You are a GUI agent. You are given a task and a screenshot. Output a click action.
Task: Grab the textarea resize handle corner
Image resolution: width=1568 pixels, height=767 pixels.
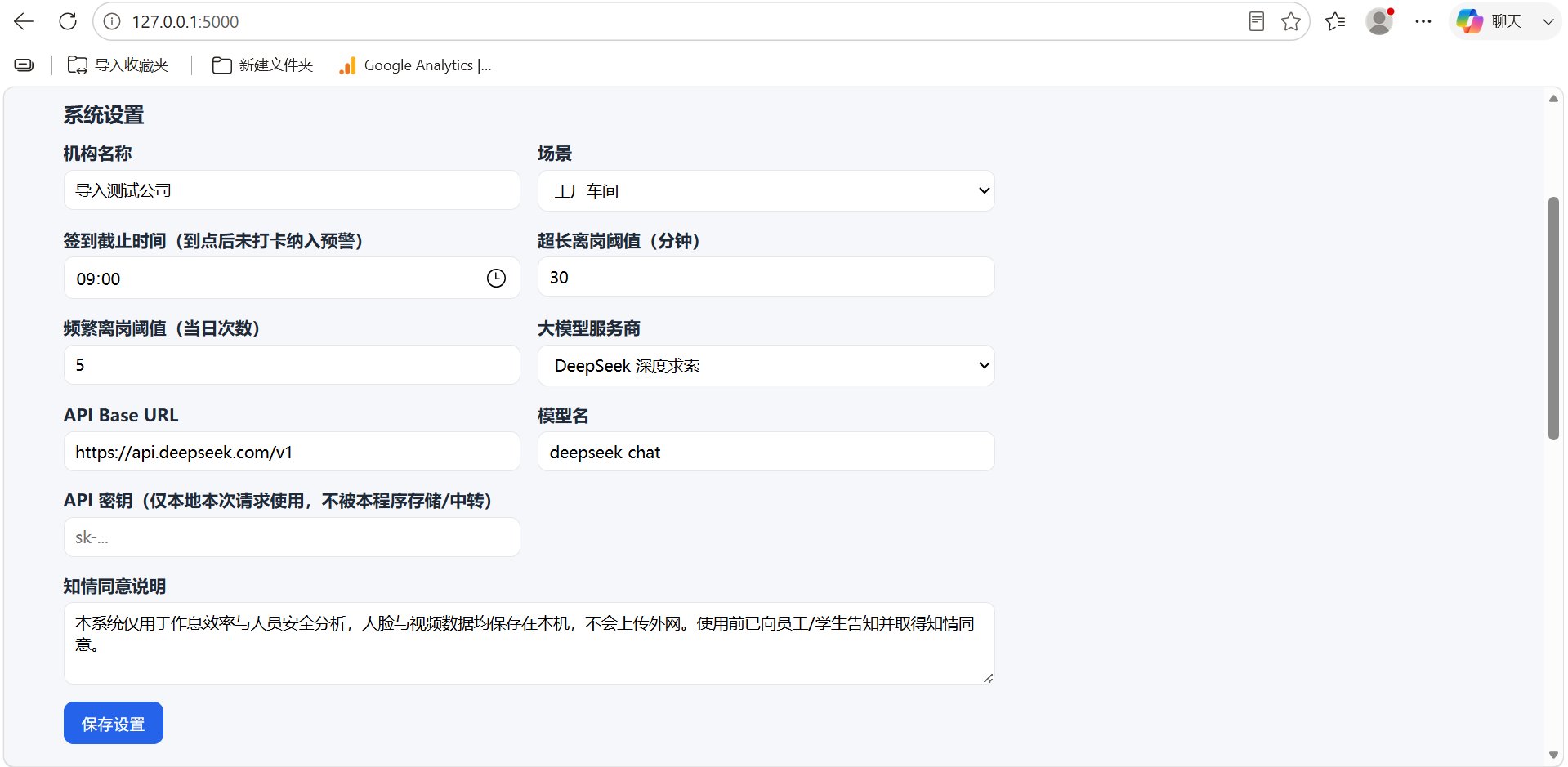pyautogui.click(x=988, y=677)
